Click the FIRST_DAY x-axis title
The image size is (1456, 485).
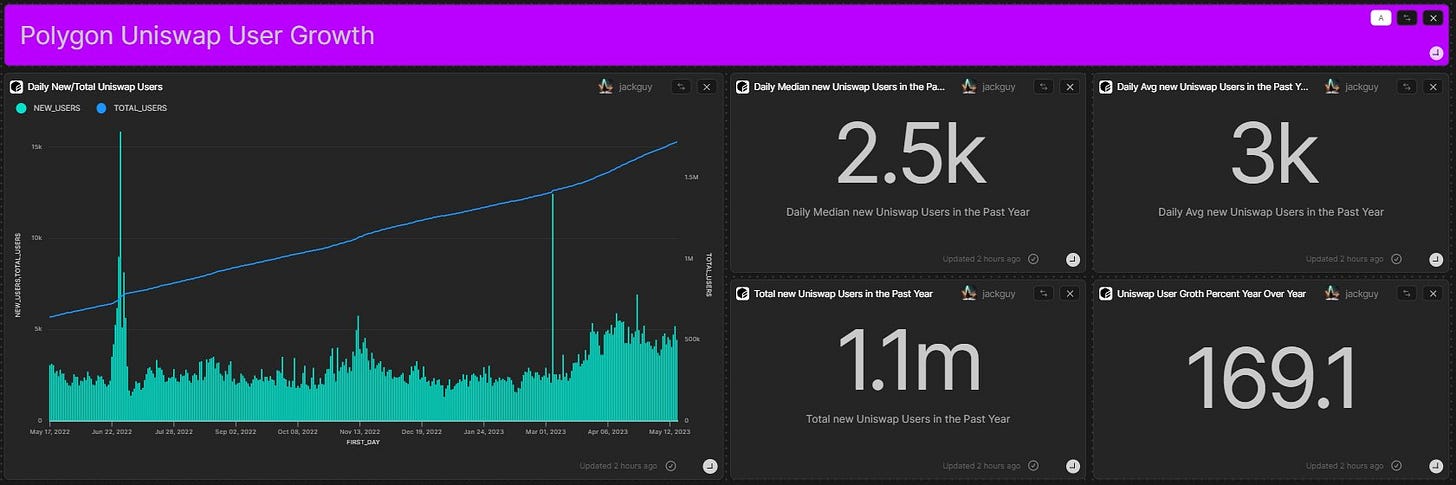click(363, 441)
